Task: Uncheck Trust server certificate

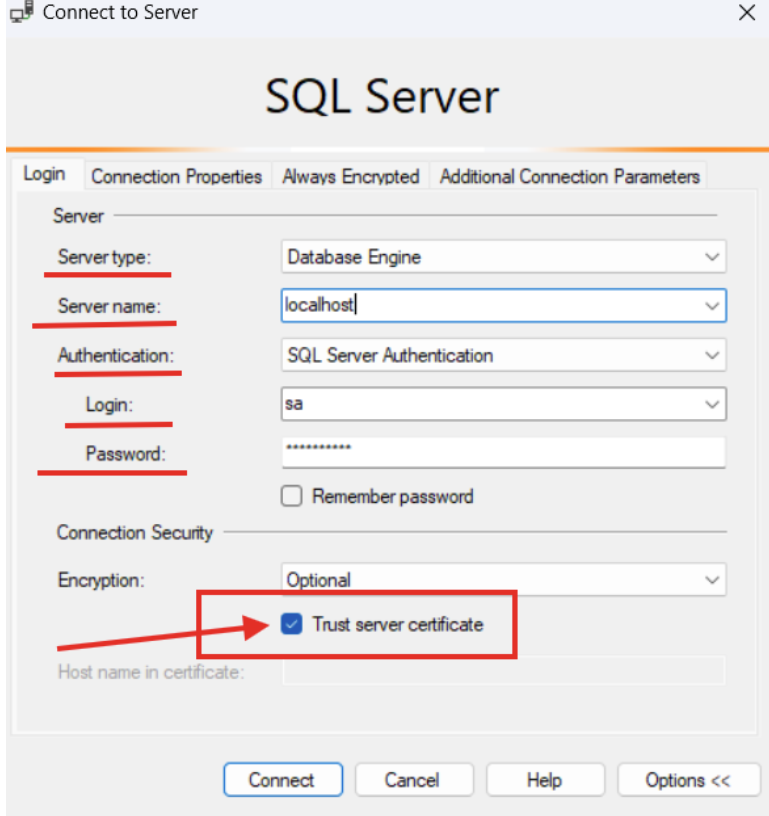Action: click(x=292, y=625)
